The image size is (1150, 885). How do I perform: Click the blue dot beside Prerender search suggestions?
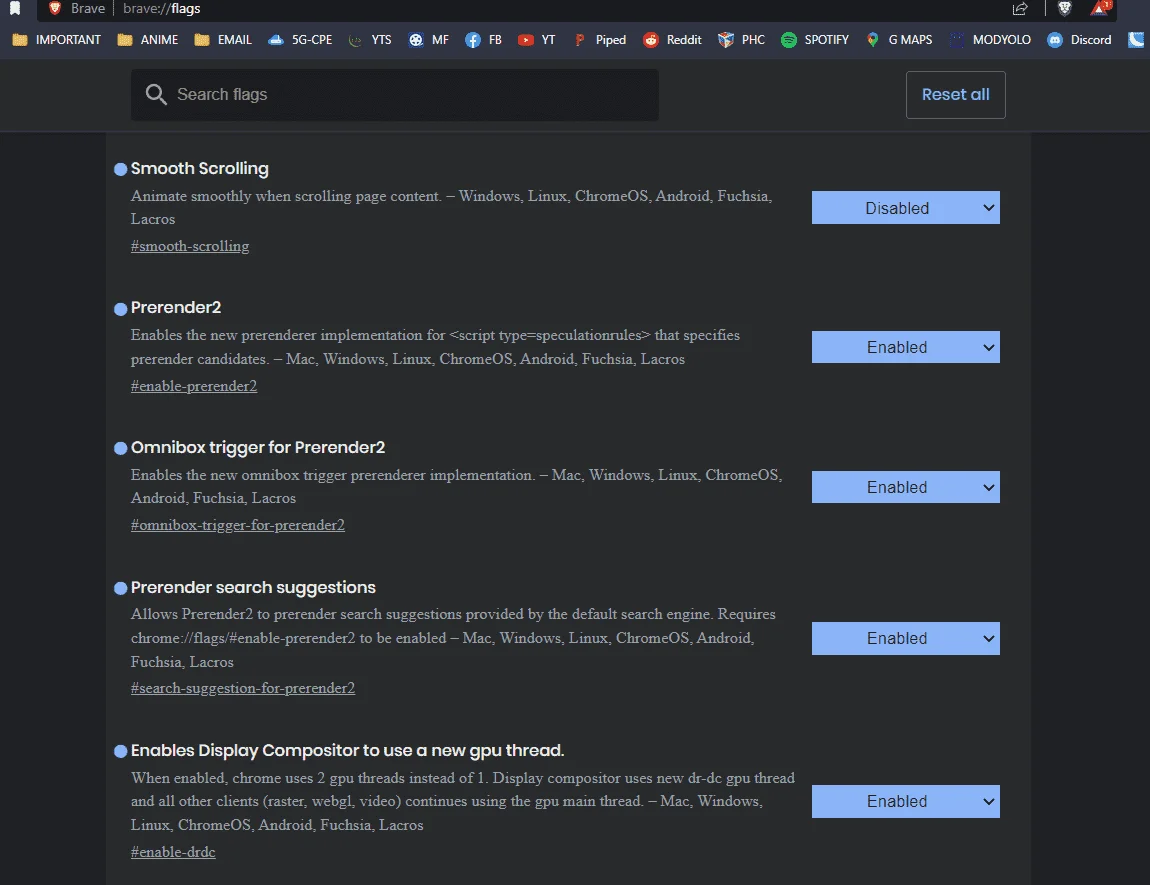pyautogui.click(x=121, y=588)
